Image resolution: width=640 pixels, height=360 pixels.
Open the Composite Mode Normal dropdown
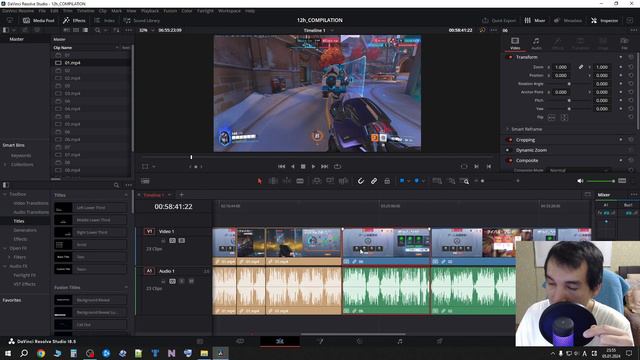[x=579, y=170]
